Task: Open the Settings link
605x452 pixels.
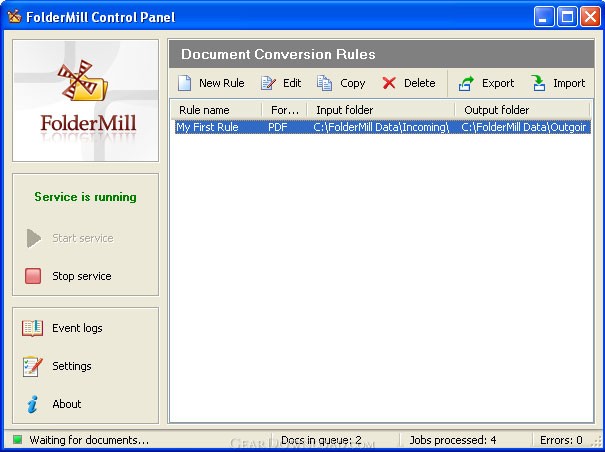Action: tap(72, 366)
